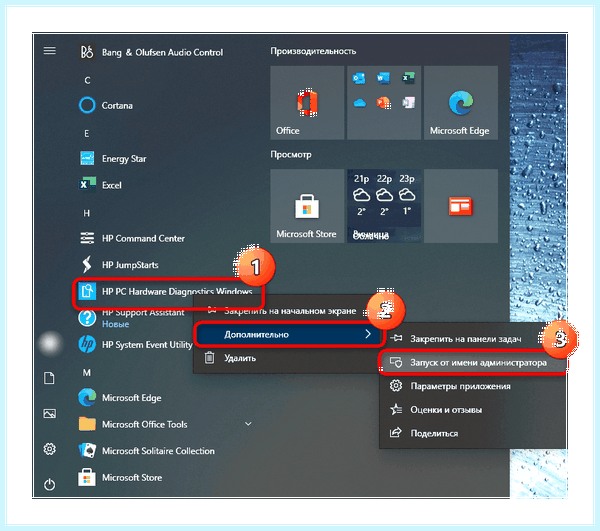Open the Settings gear in the left rail

point(49,449)
